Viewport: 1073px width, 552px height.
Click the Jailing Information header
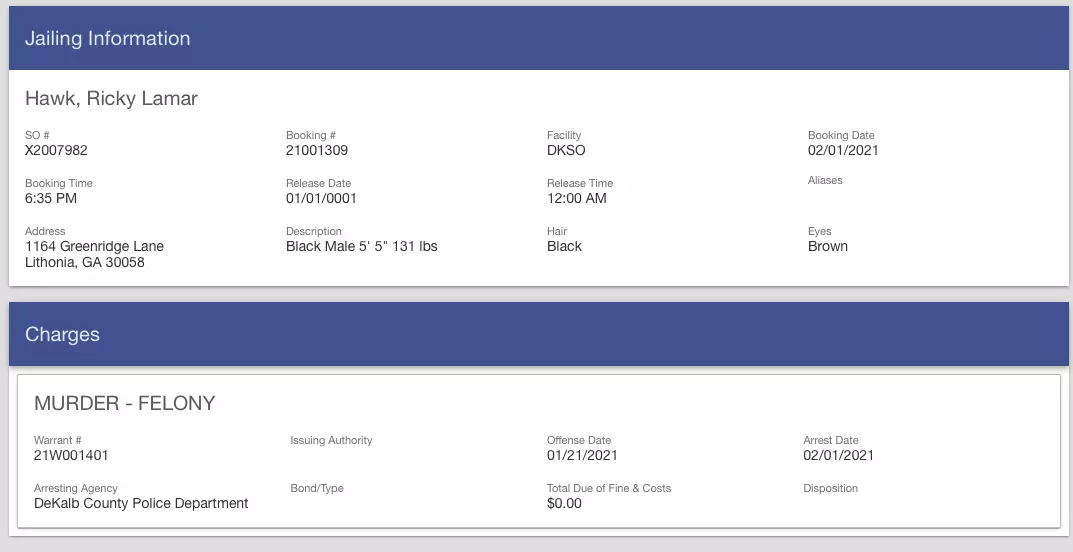coord(107,38)
